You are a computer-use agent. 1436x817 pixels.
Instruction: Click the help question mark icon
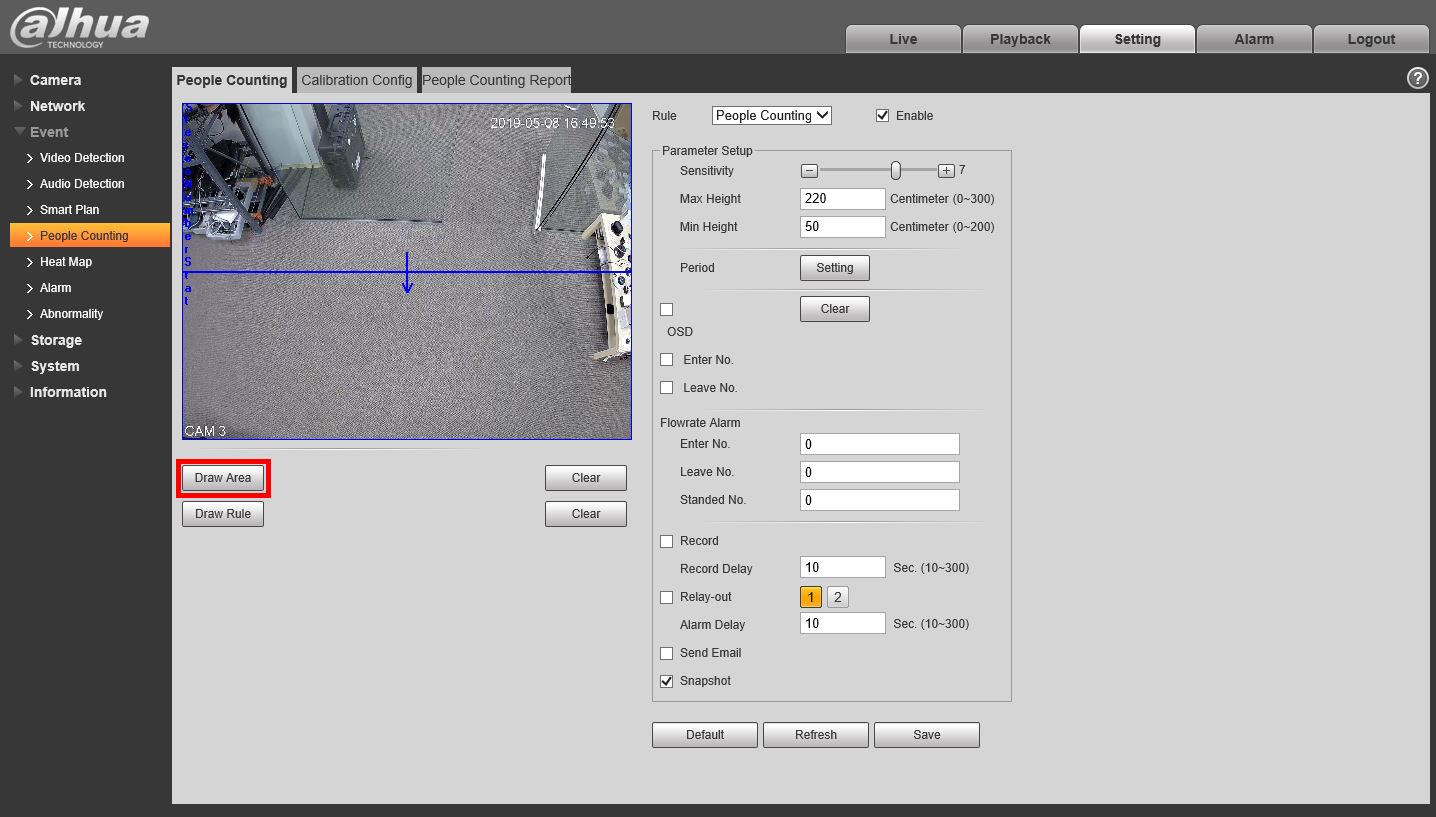pyautogui.click(x=1417, y=79)
